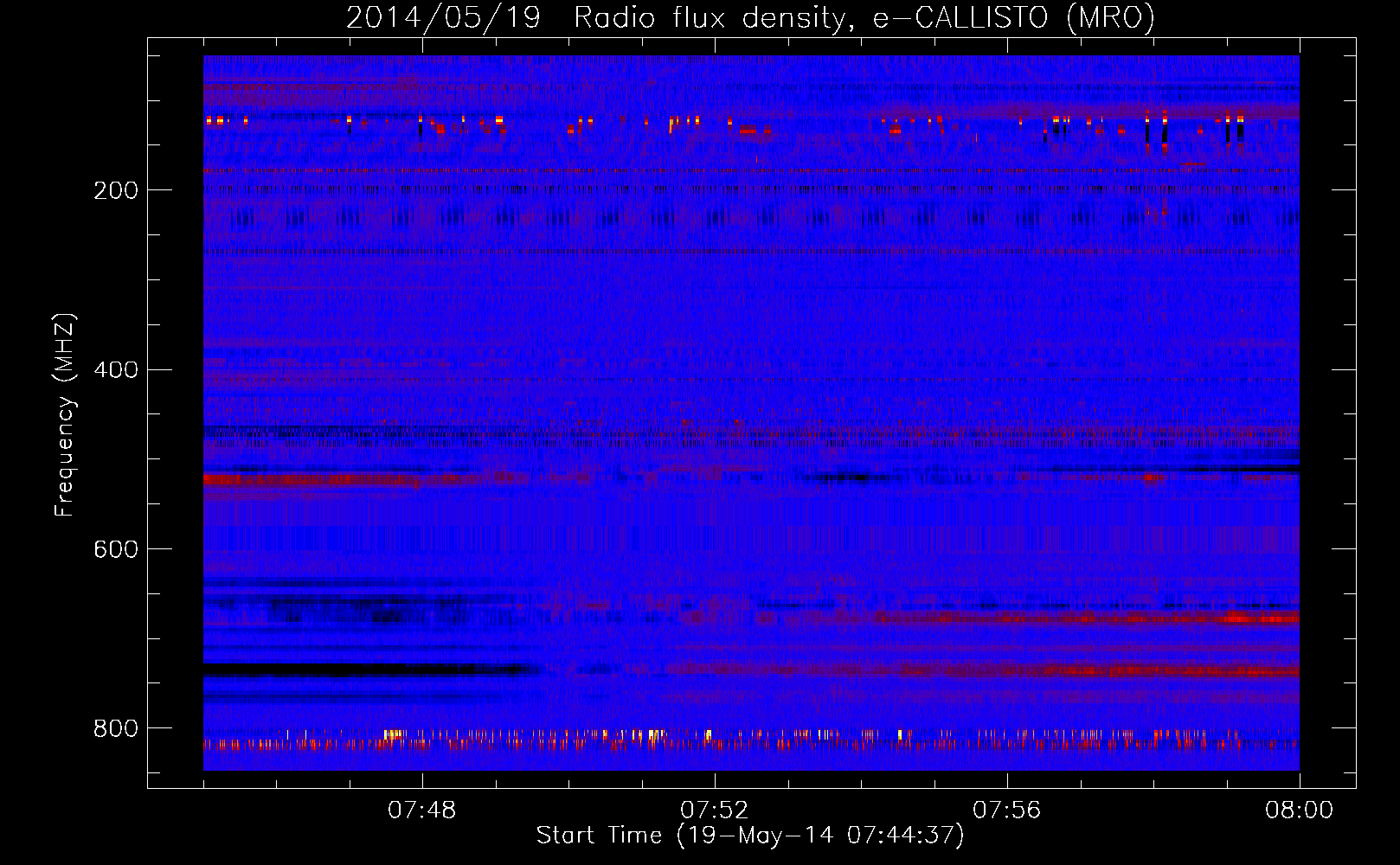Screen dimensions: 1400x865
Task: Click the 07:56 time tick label
Action: [1007, 811]
